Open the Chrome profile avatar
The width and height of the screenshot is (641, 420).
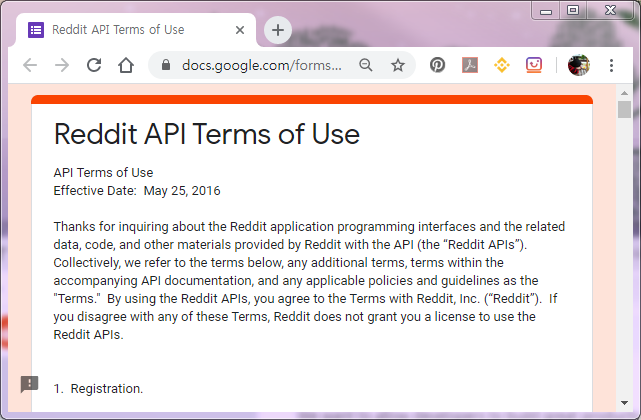click(579, 65)
